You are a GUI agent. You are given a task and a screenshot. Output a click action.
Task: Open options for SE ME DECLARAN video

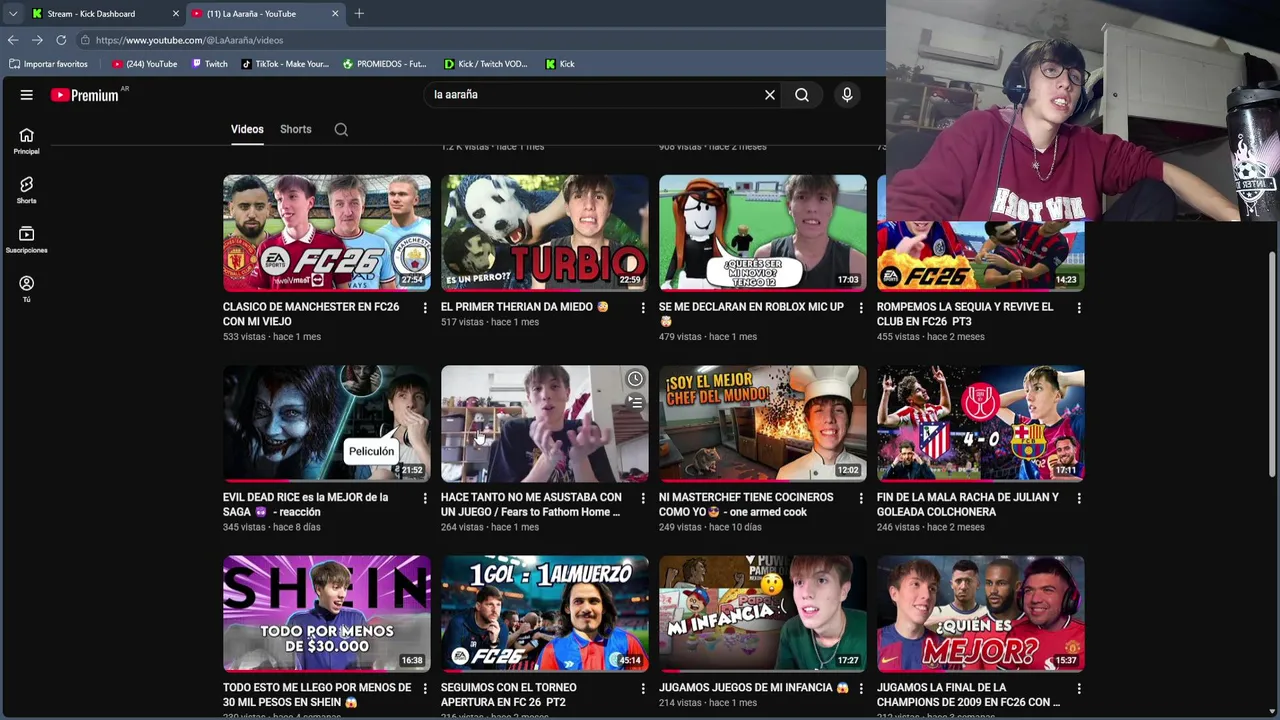coord(861,308)
